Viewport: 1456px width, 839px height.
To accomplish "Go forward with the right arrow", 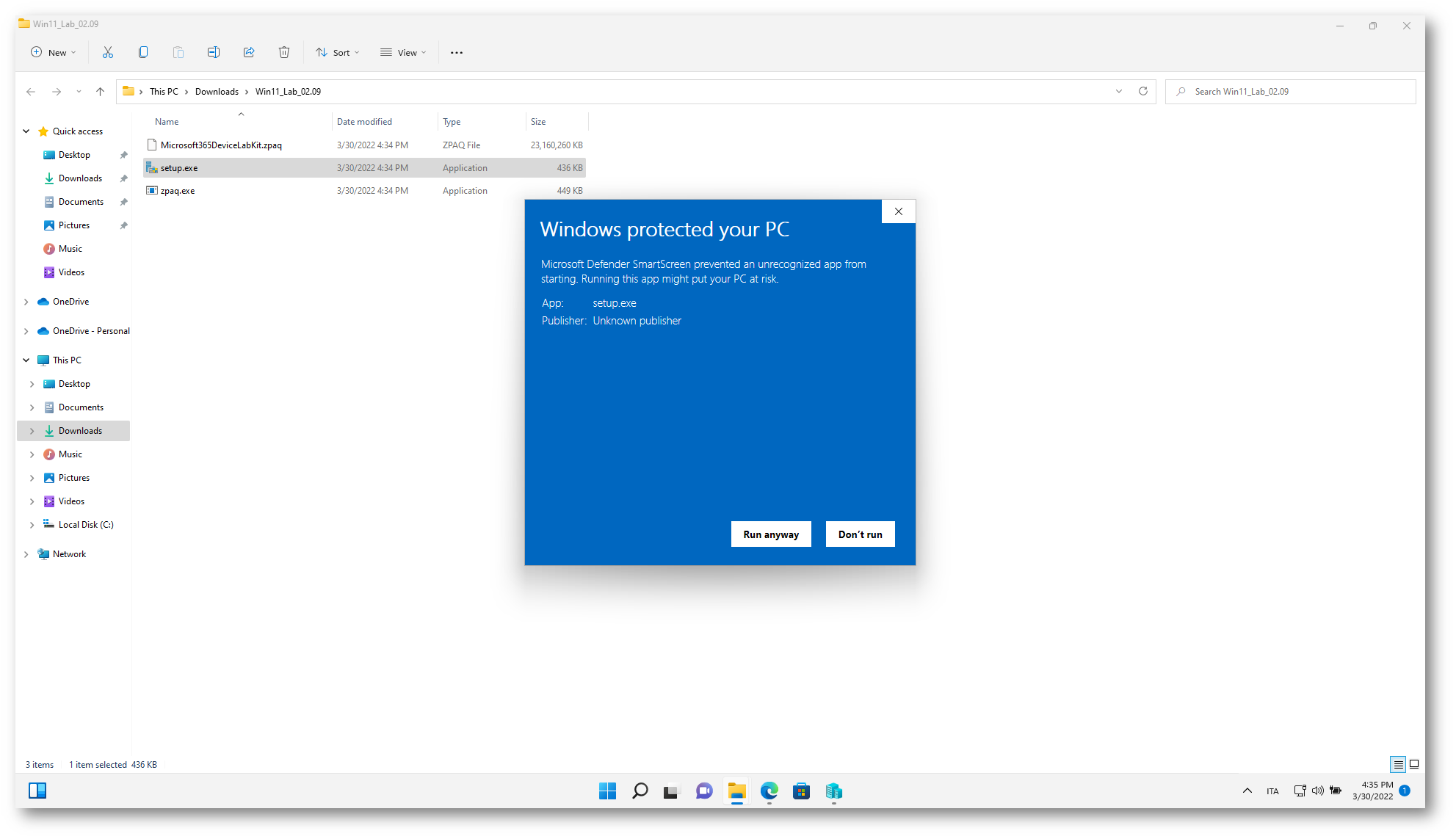I will [x=57, y=92].
